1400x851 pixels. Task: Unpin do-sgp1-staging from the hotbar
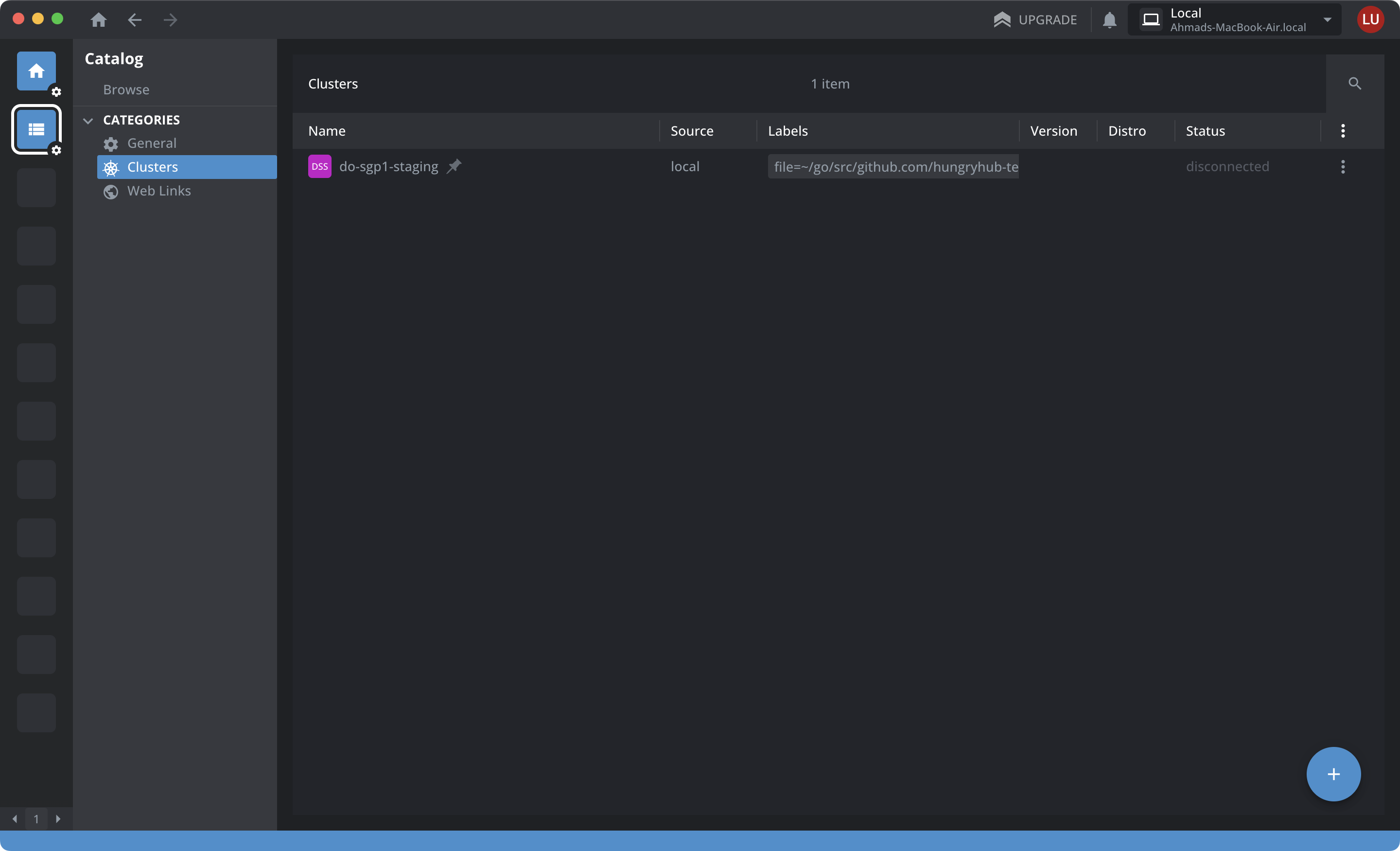tap(454, 166)
